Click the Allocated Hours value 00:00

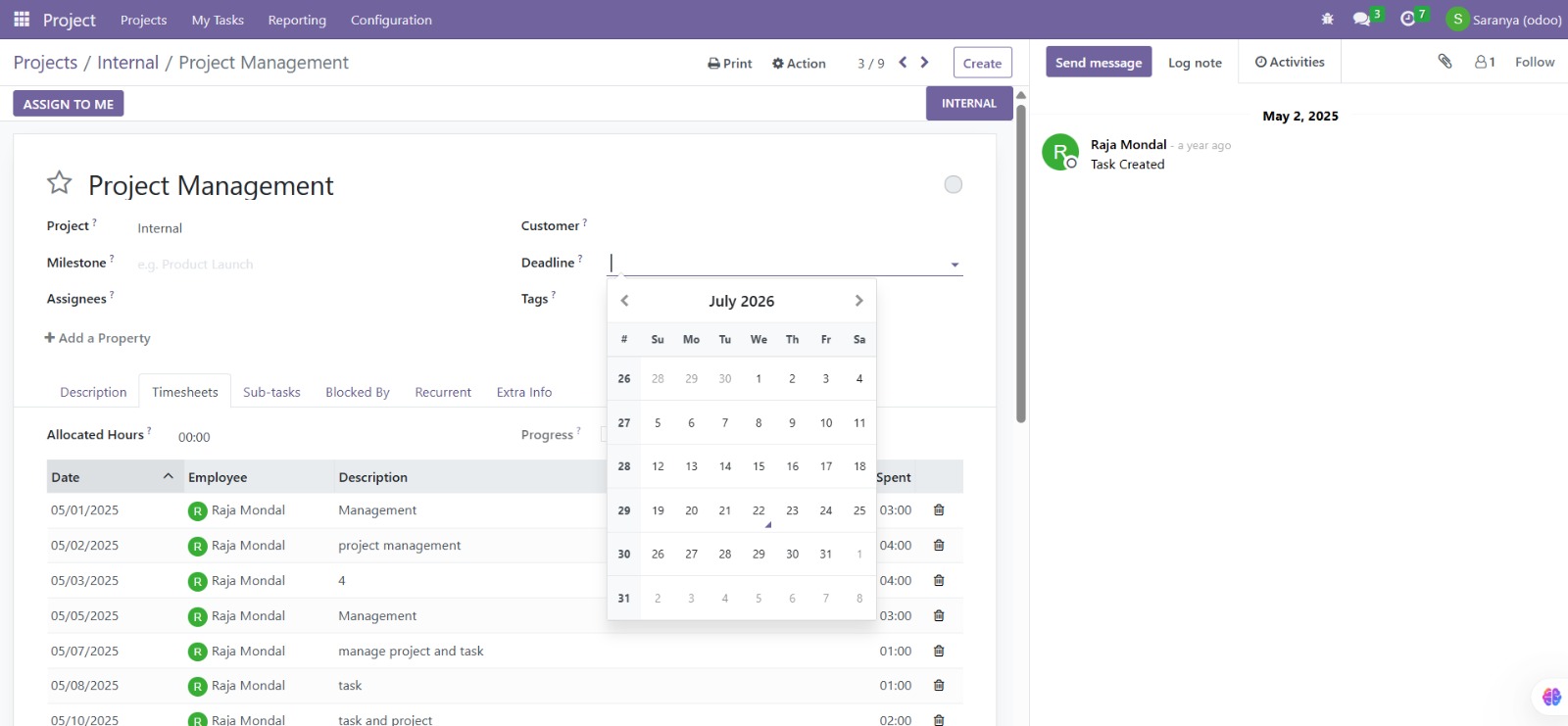tap(194, 437)
